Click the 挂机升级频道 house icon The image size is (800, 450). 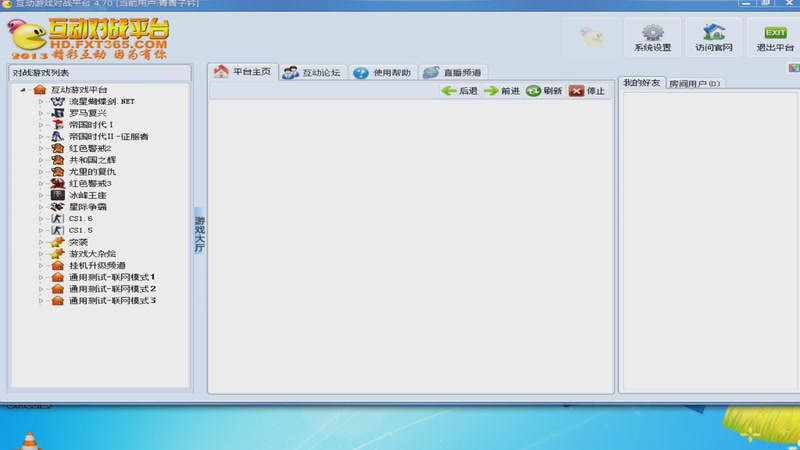point(58,265)
